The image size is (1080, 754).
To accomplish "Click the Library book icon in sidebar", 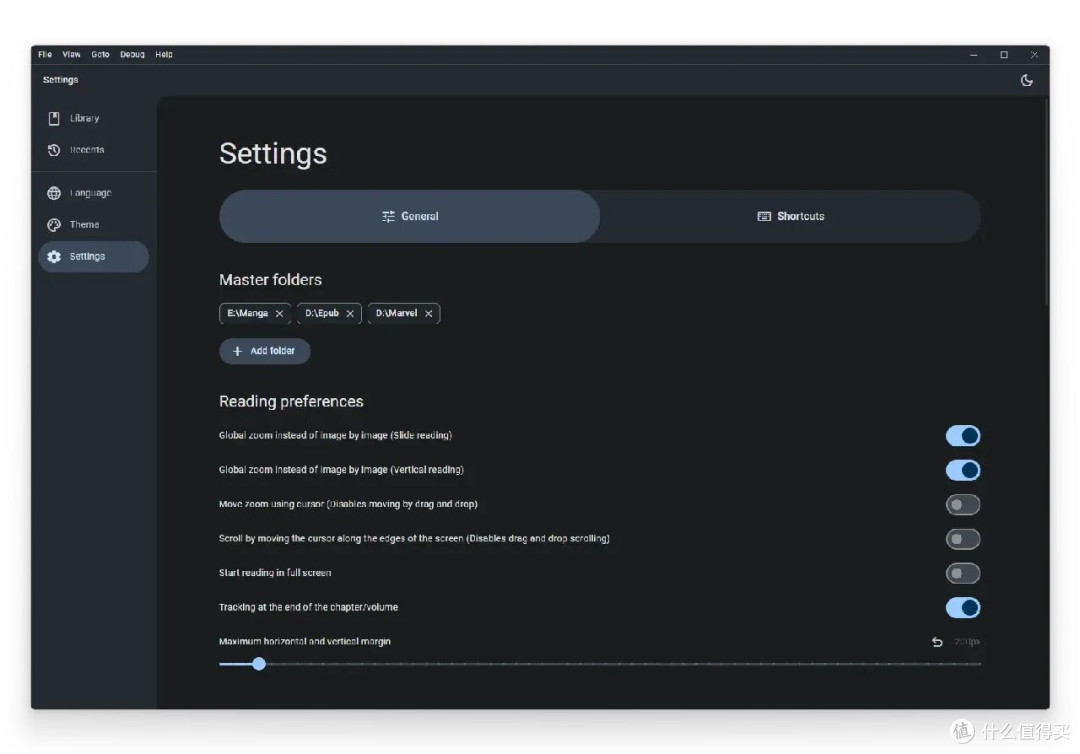I will [x=54, y=119].
